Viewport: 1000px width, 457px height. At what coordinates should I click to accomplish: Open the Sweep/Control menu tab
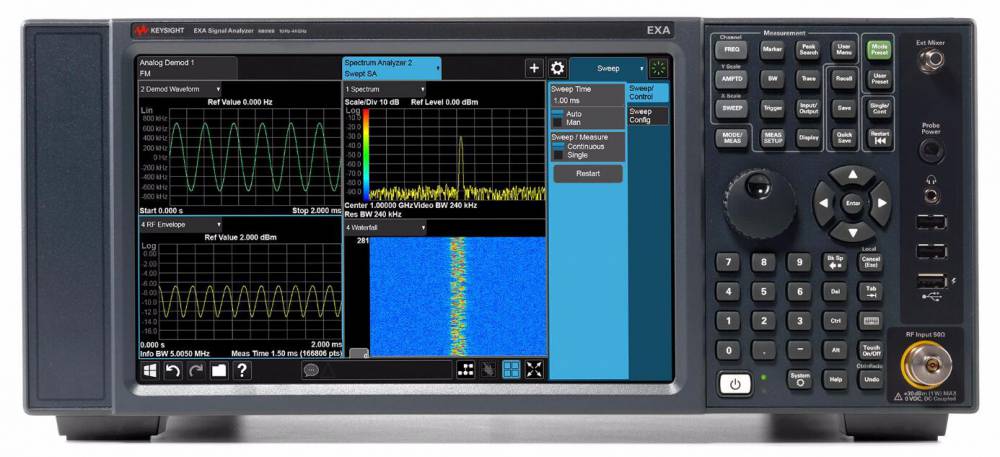coord(648,93)
